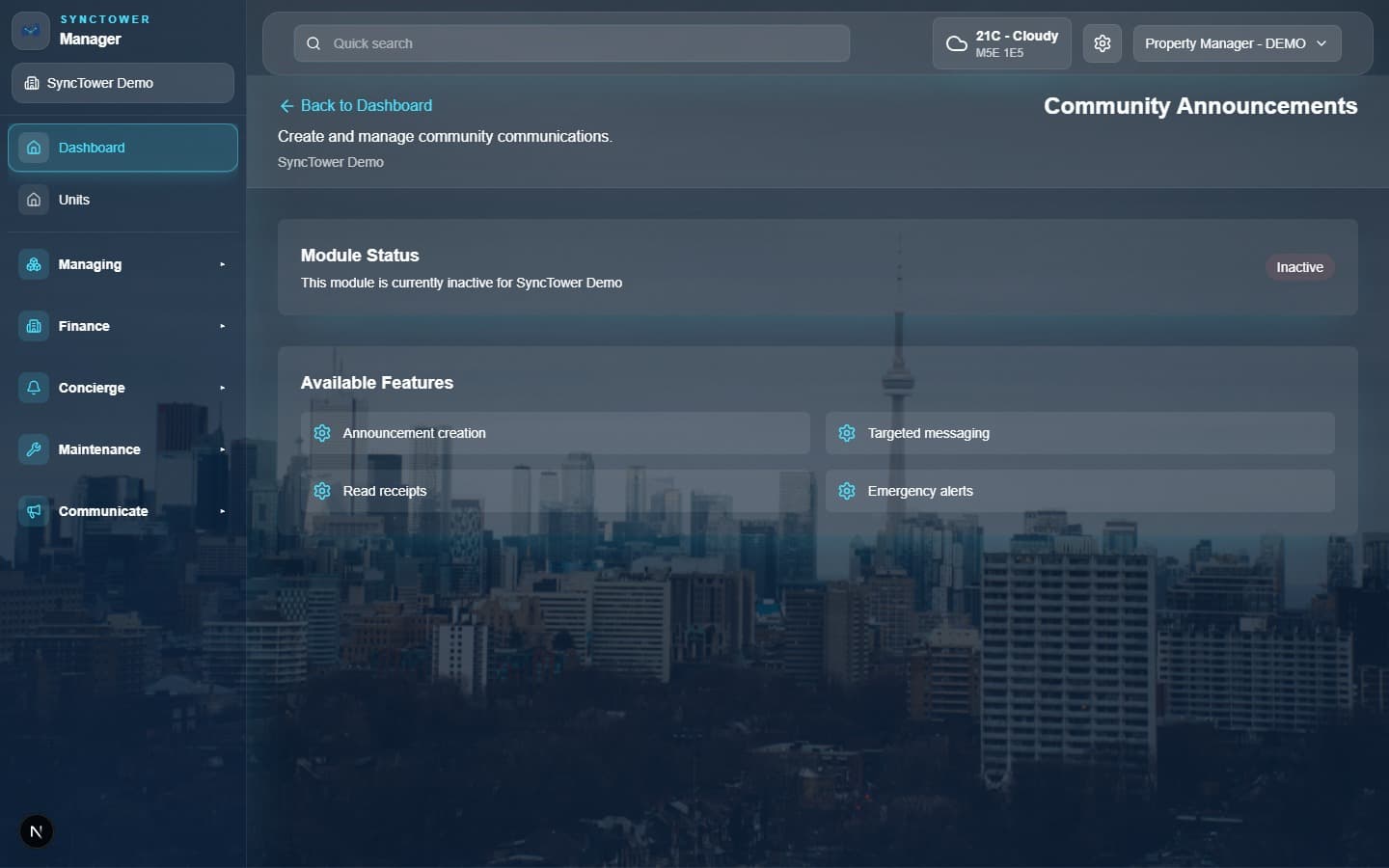Follow the Back to Dashboard link

coord(356,106)
